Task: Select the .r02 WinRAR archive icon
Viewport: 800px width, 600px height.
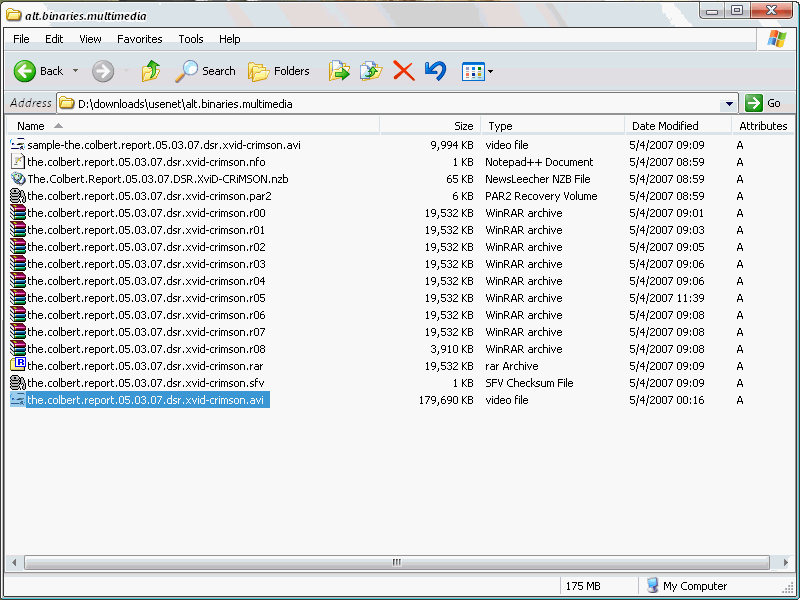Action: [x=18, y=247]
